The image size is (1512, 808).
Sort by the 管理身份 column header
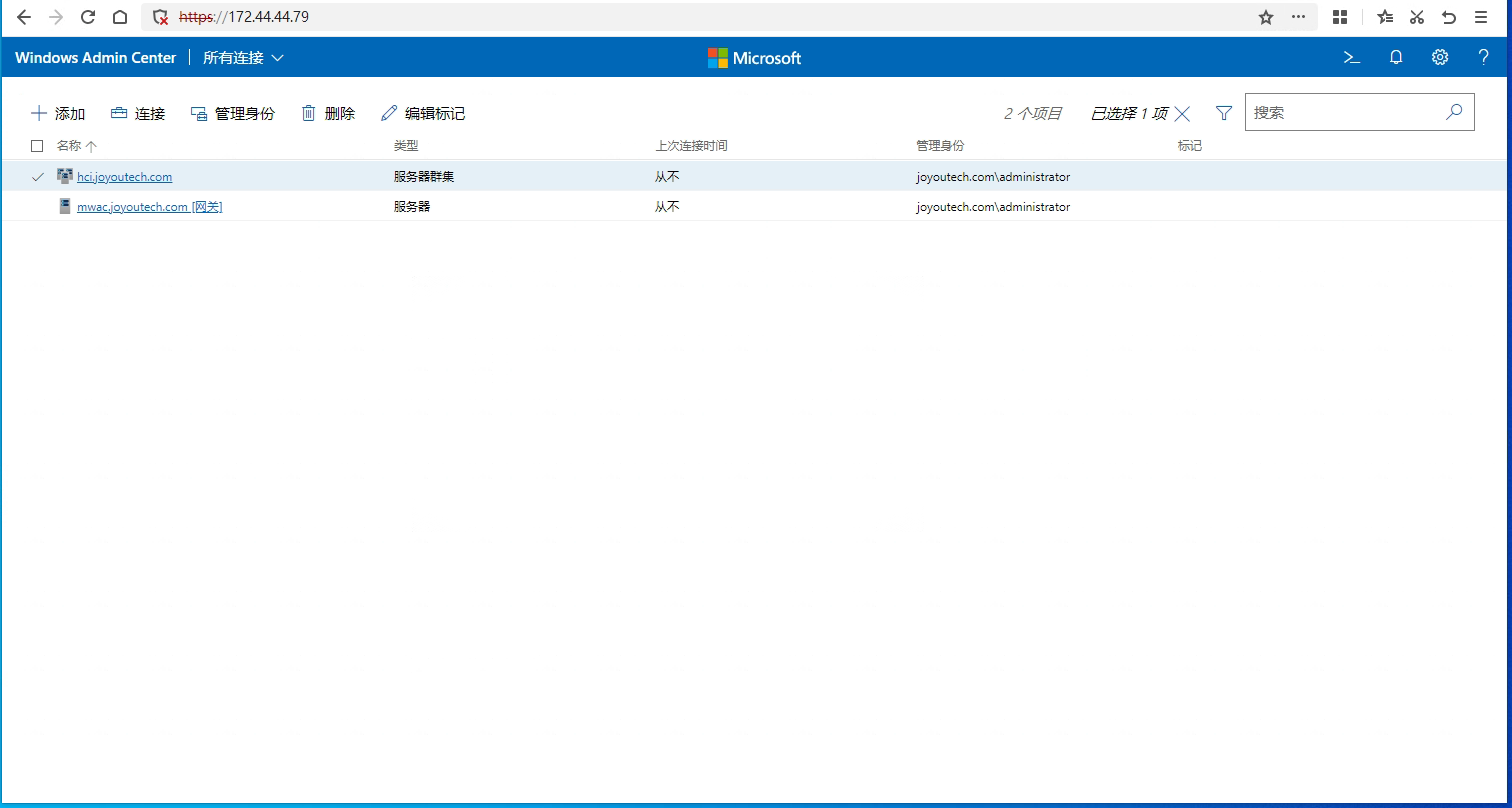click(940, 146)
